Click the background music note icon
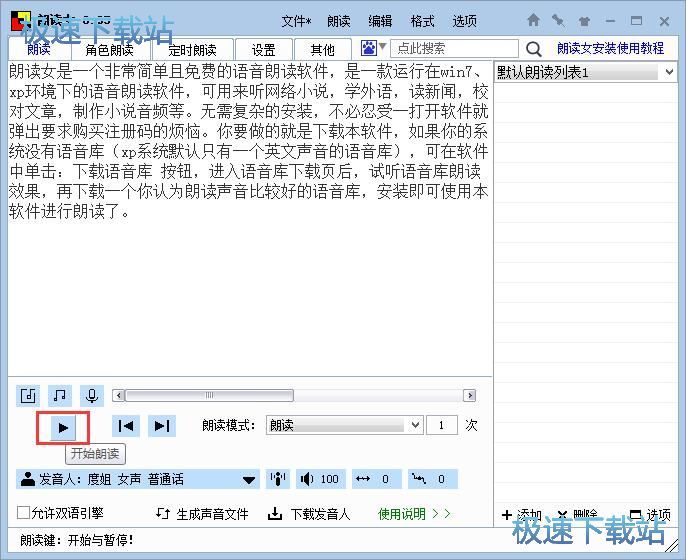The width and height of the screenshot is (686, 560). click(x=60, y=396)
